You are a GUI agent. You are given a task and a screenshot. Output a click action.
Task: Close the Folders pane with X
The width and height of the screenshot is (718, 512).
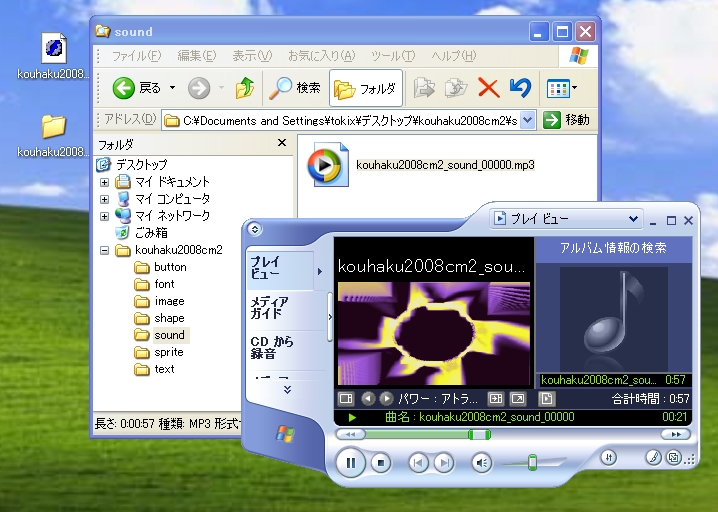(282, 143)
